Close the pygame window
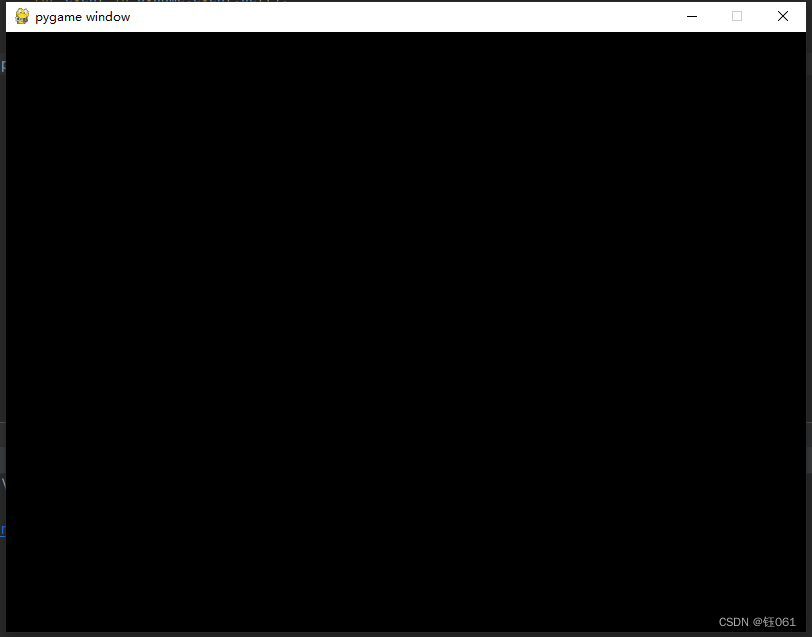This screenshot has height=637, width=812. click(x=782, y=17)
